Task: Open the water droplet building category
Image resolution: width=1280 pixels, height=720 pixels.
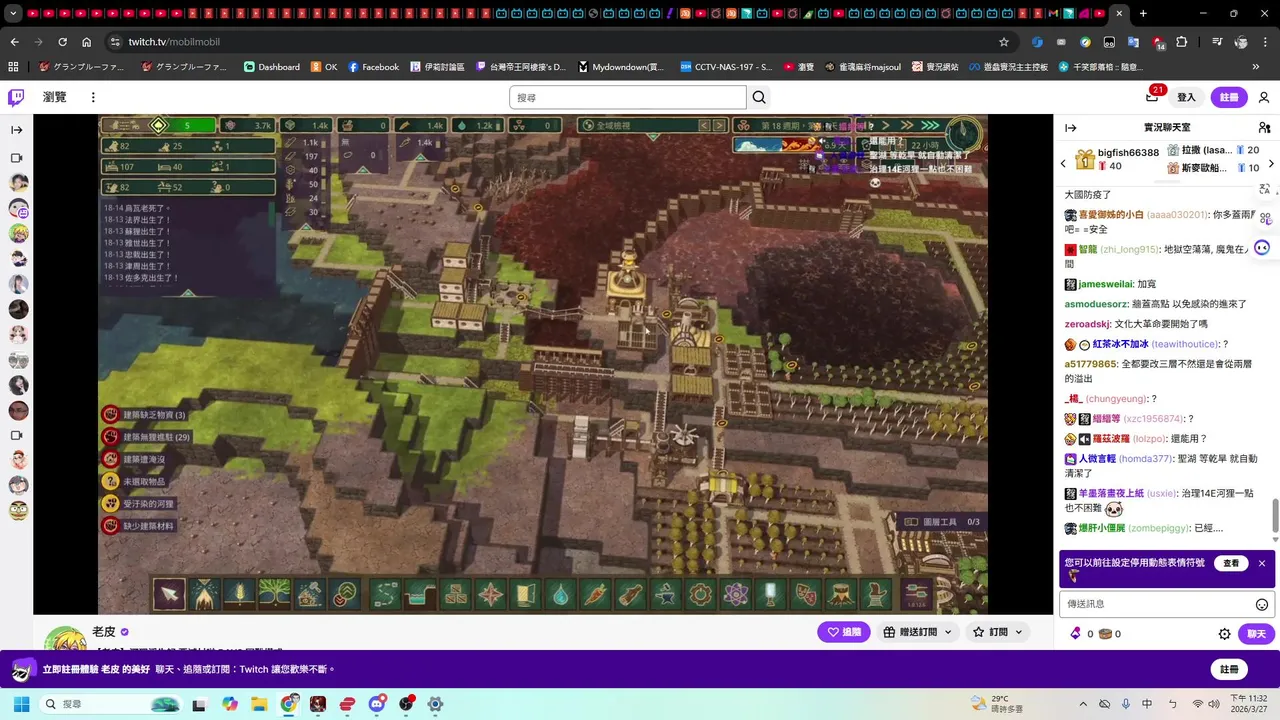Action: 560,594
